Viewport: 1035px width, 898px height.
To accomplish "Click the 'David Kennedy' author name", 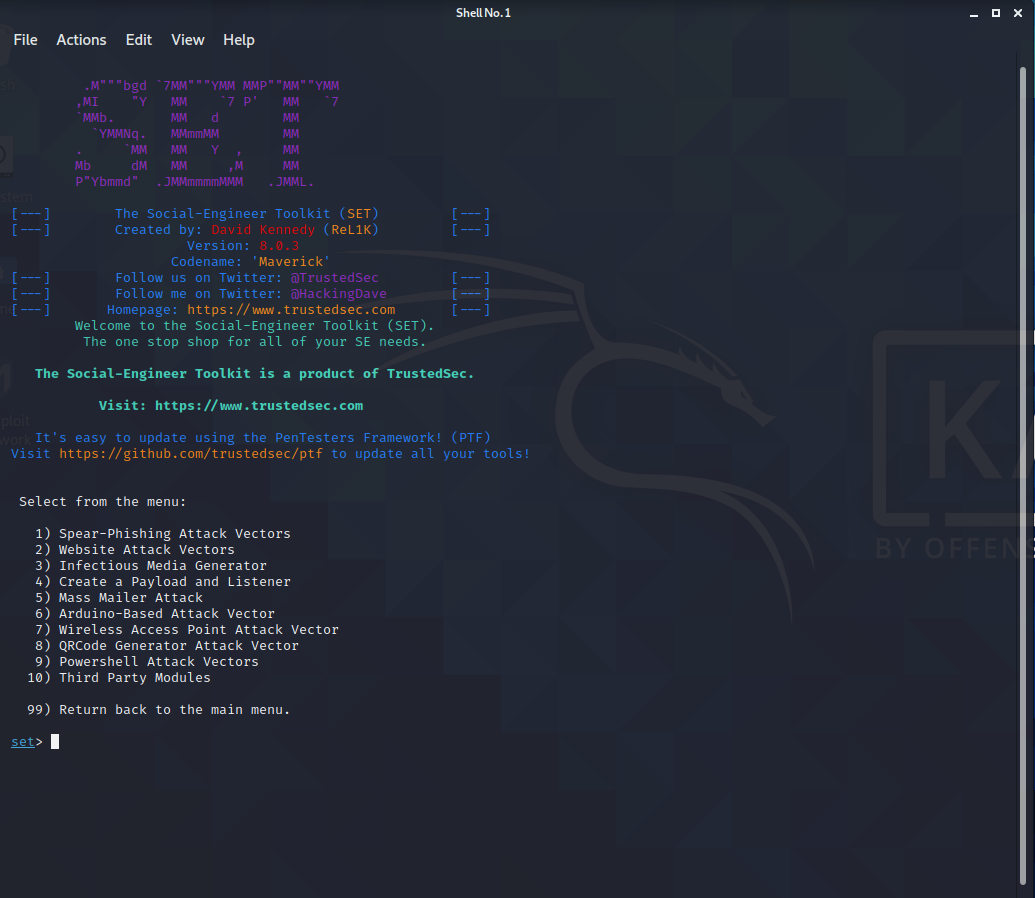I will [263, 230].
